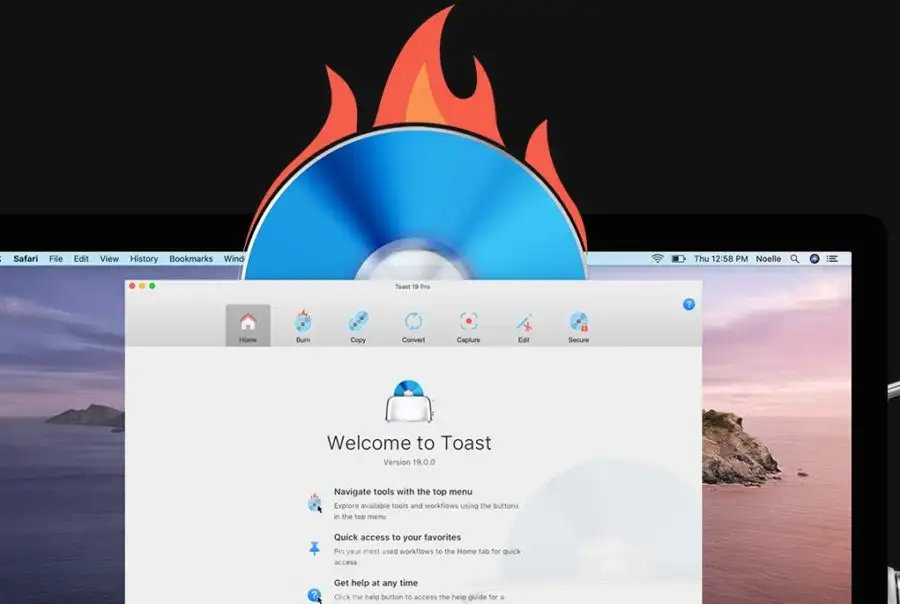900x604 pixels.
Task: Open the Edit tool
Action: coord(523,325)
